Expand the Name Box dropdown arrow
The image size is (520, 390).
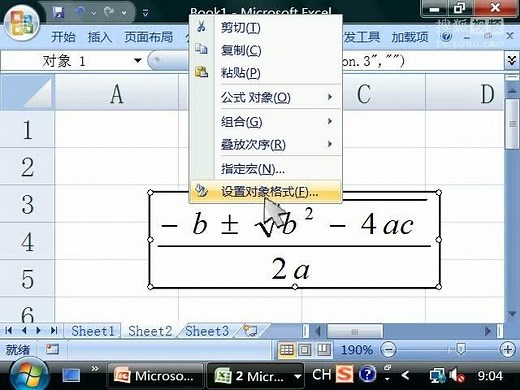coord(137,61)
